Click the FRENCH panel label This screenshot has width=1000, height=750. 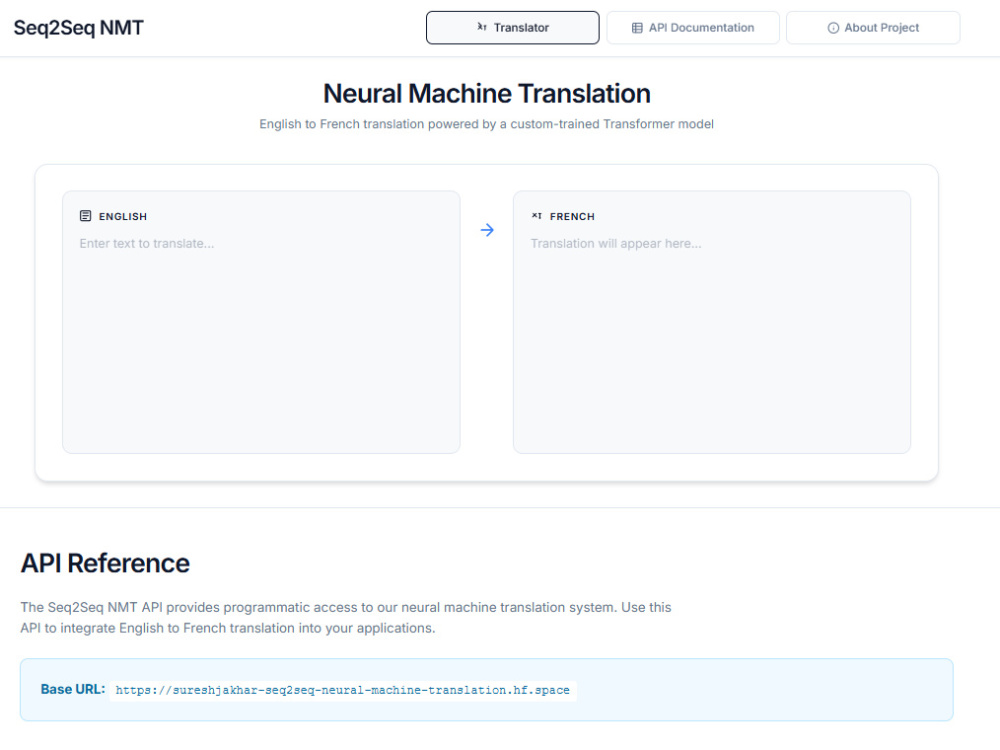point(572,217)
